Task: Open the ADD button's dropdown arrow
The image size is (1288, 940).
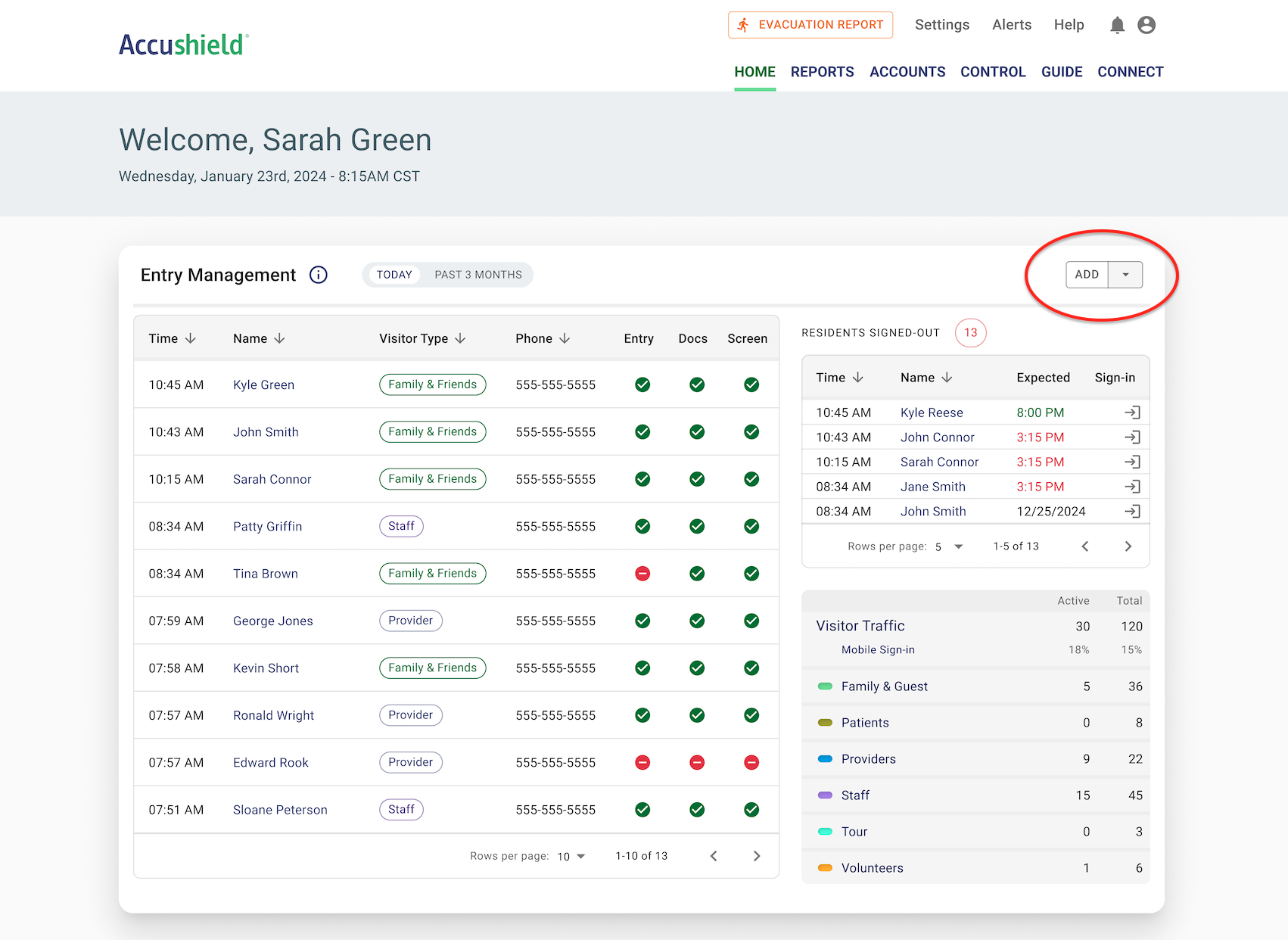Action: tap(1126, 275)
